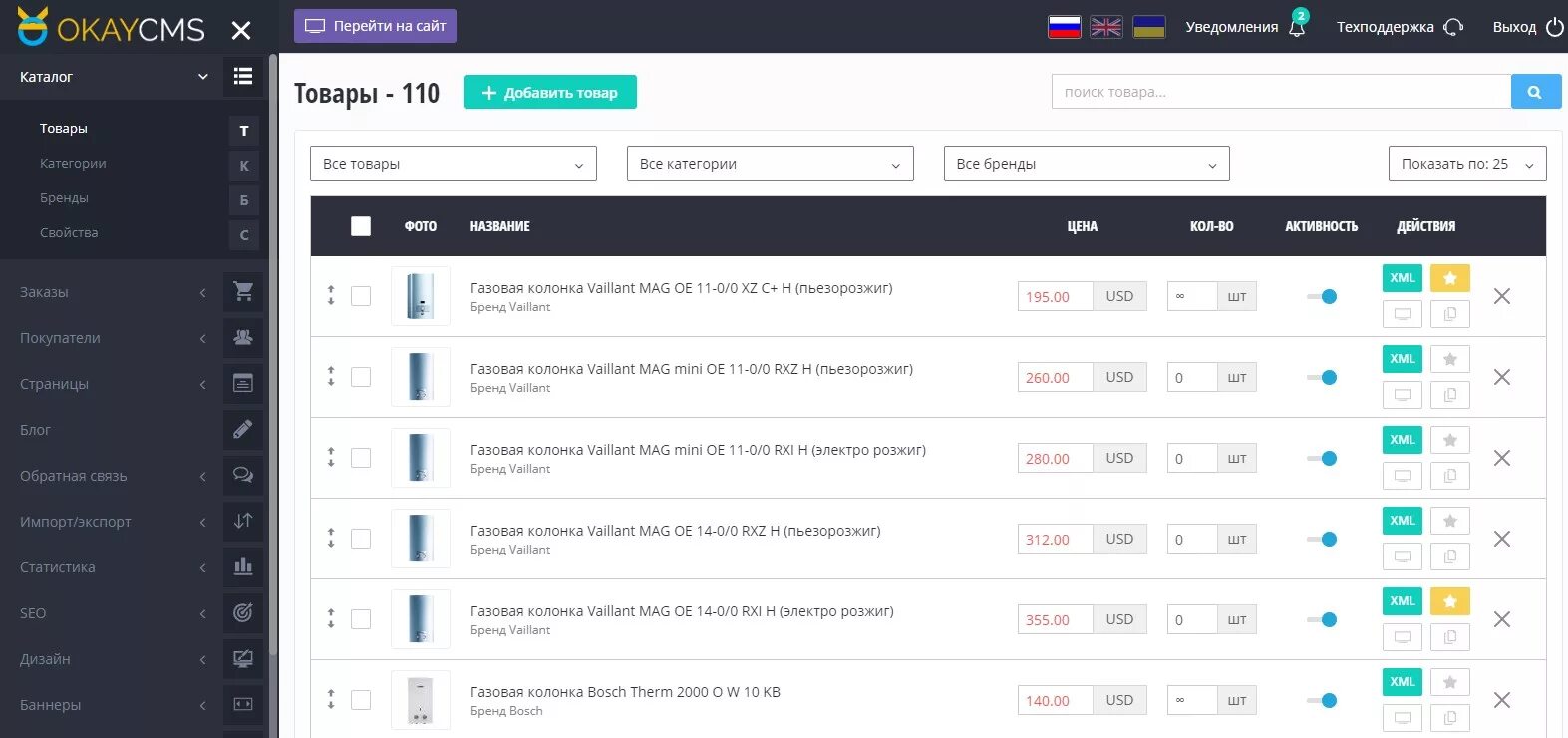1568x738 pixels.
Task: Click the Выход power icon
Action: 1555,27
